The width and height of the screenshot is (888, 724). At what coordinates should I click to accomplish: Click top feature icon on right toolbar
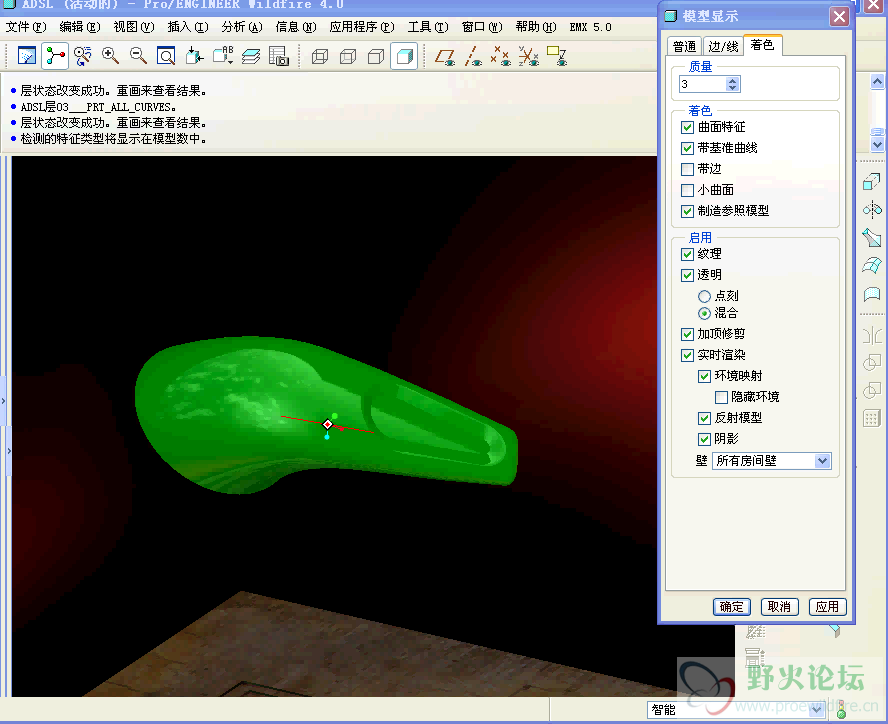coord(872,182)
